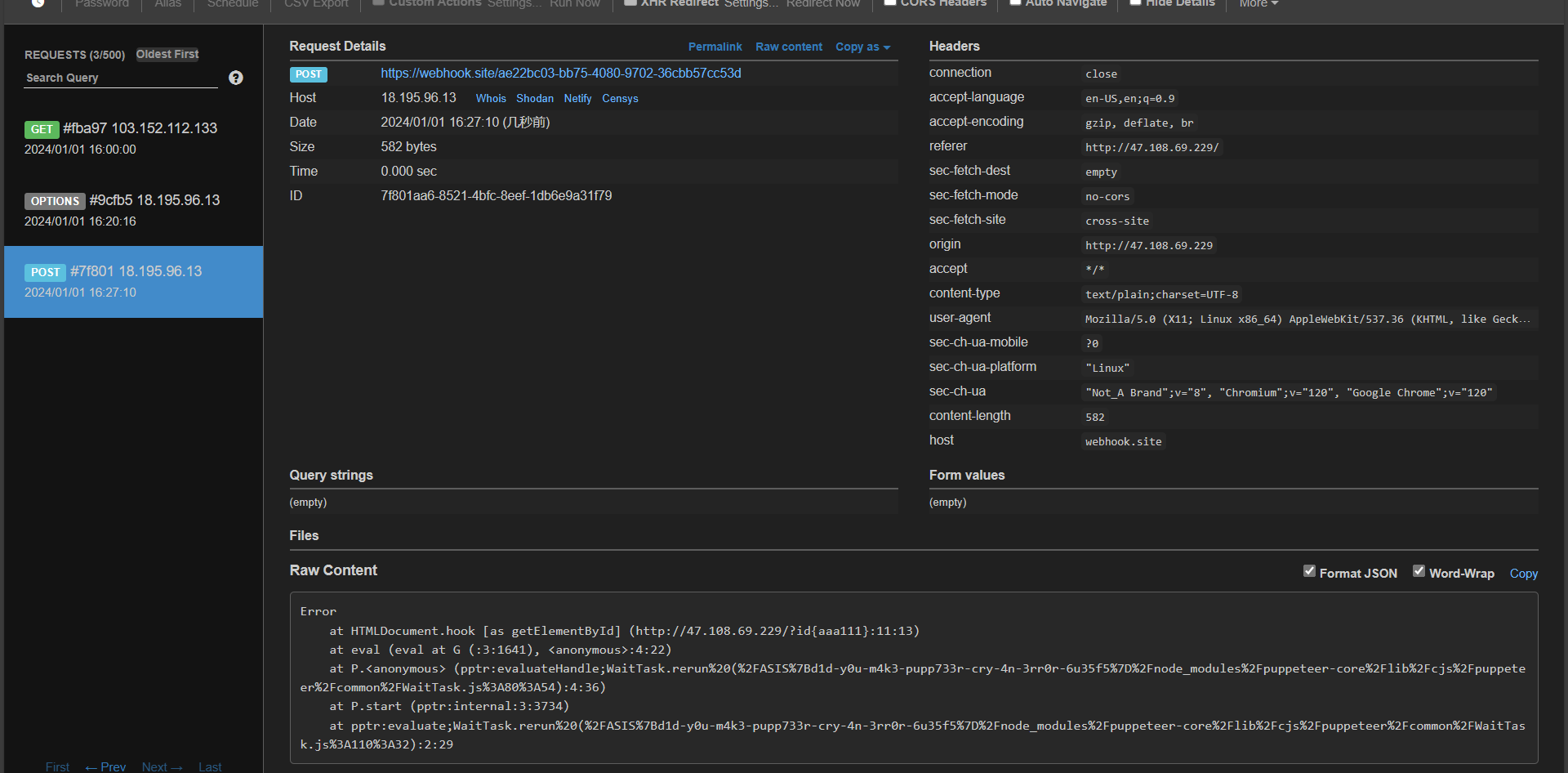Click the Censys lookup link
The height and width of the screenshot is (773, 1568).
(620, 98)
